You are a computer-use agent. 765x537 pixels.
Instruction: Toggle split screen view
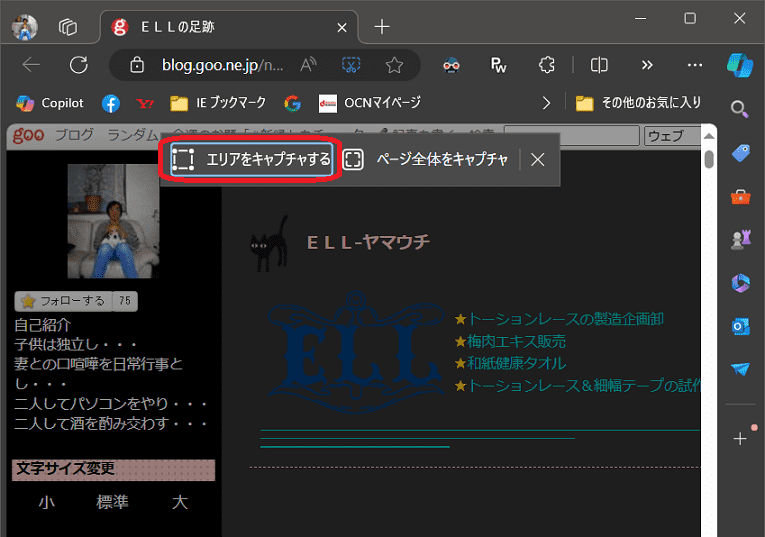599,65
